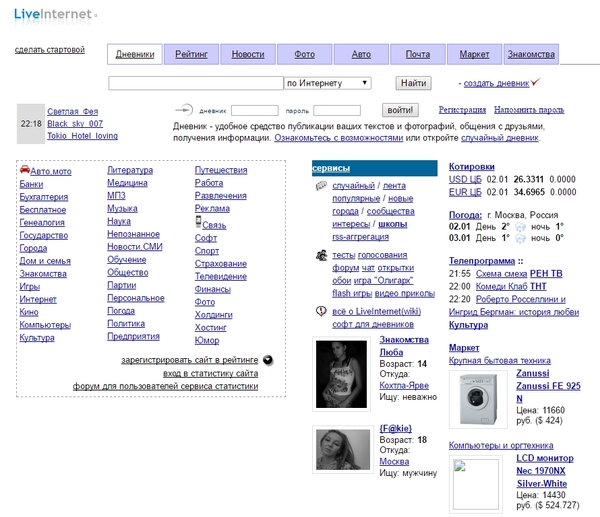This screenshot has height=517, width=600.
Task: Click the black round arrow icon after зарегистрировать сайт
Action: (268, 360)
